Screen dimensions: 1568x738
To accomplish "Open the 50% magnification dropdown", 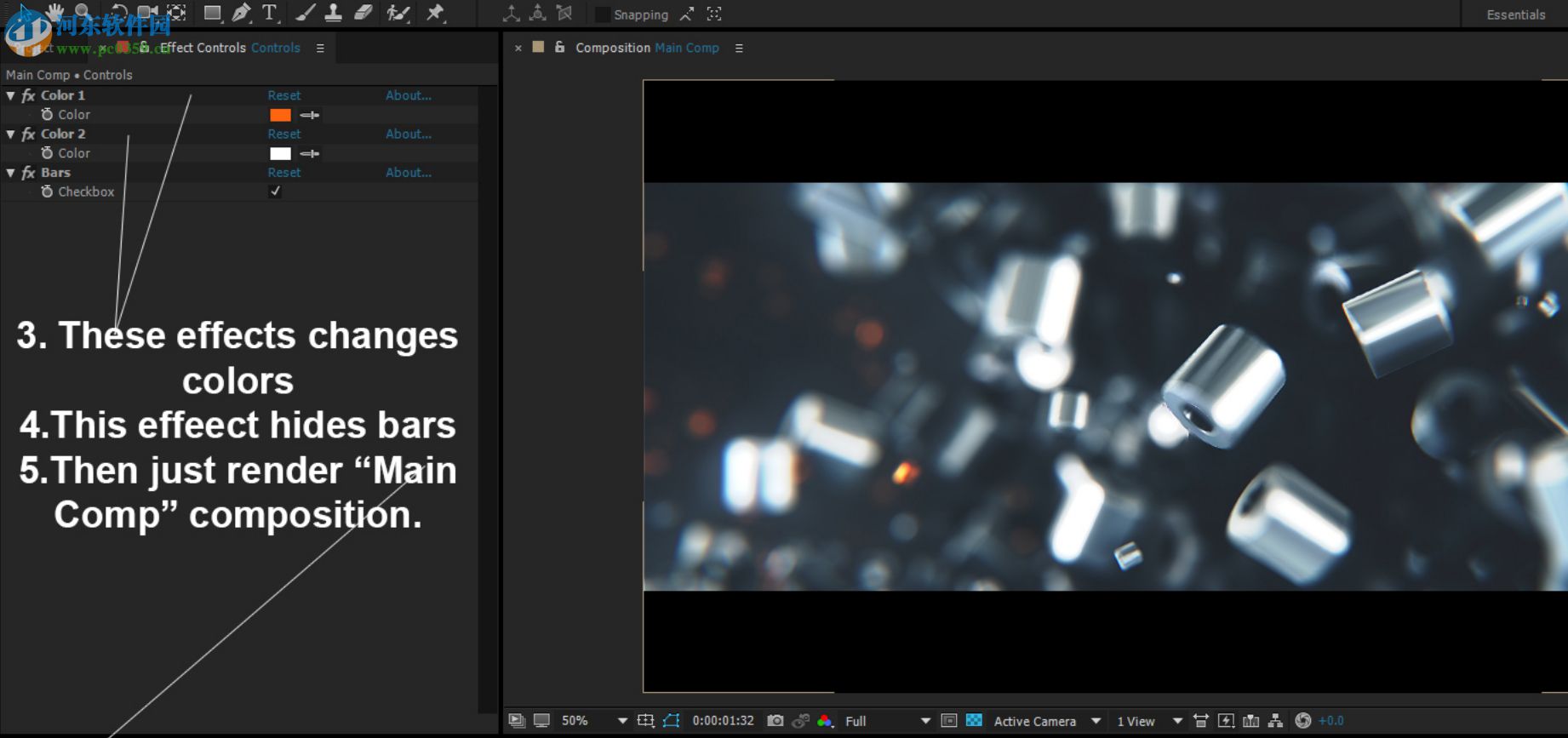I will 622,721.
